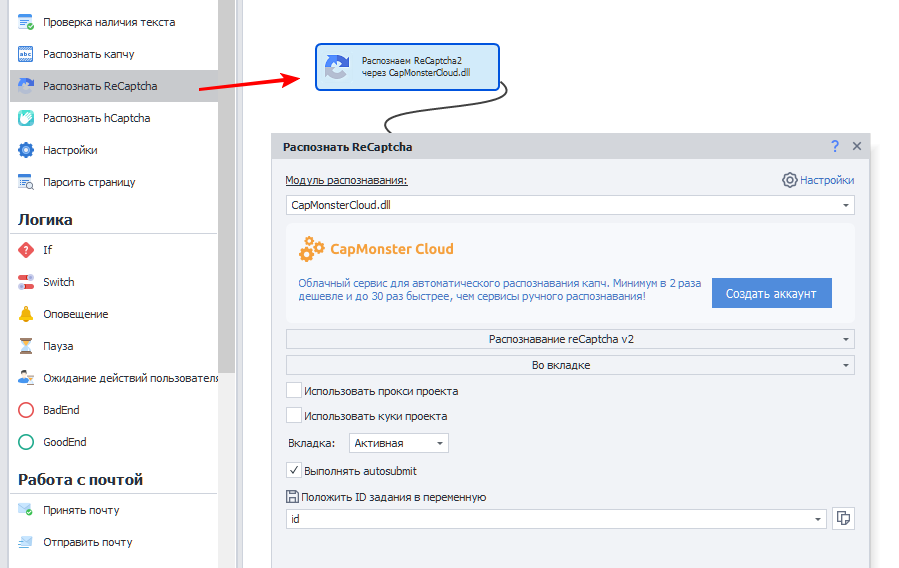The height and width of the screenshot is (568, 899).
Task: Open the Во вкладке mode dropdown
Action: point(570,365)
